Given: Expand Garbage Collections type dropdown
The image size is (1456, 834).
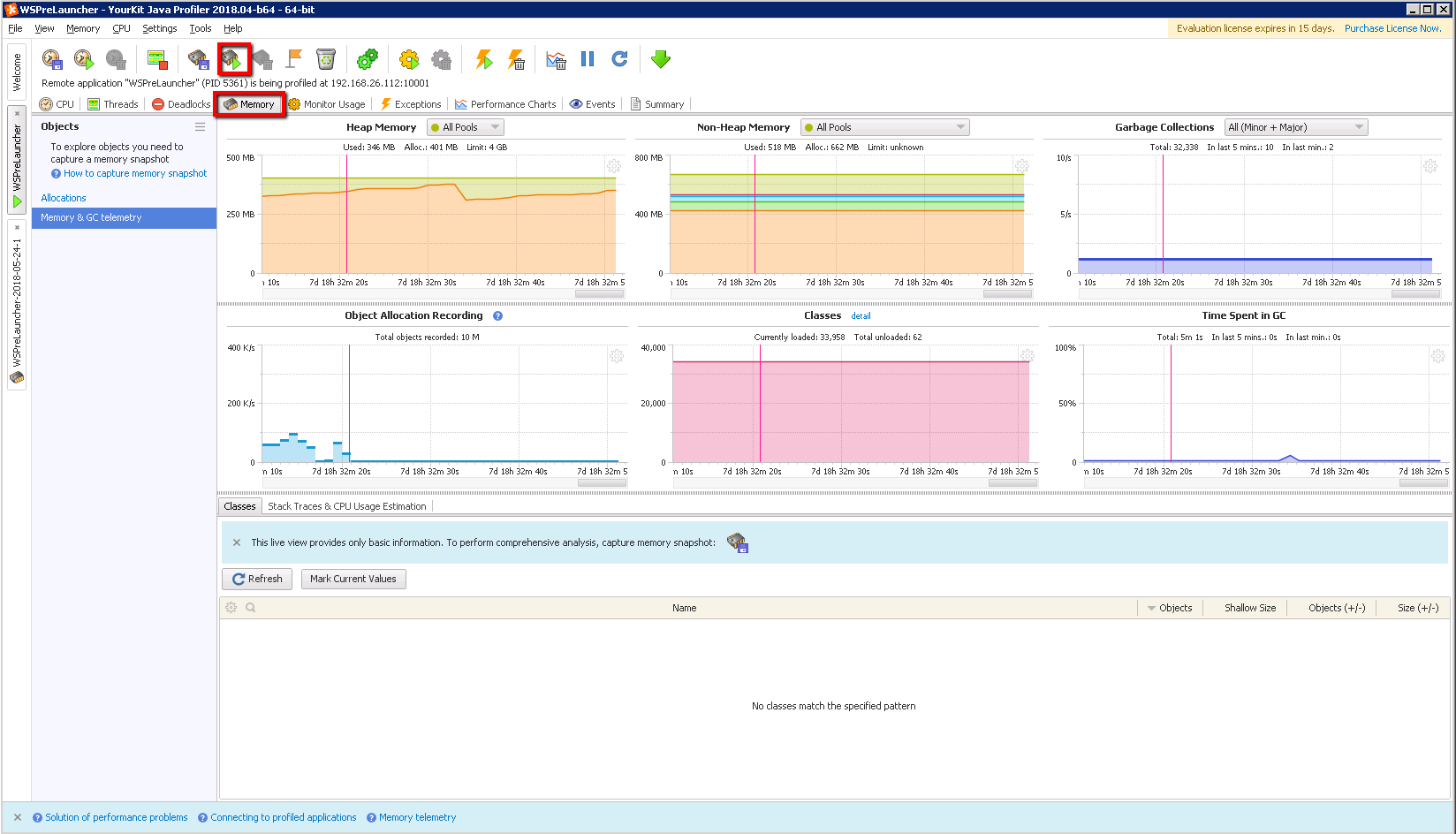Looking at the screenshot, I should pyautogui.click(x=1295, y=127).
